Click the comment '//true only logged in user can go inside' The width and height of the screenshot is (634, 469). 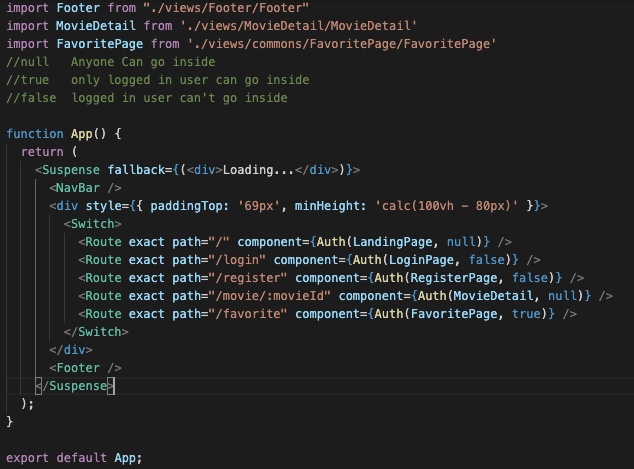pos(158,80)
